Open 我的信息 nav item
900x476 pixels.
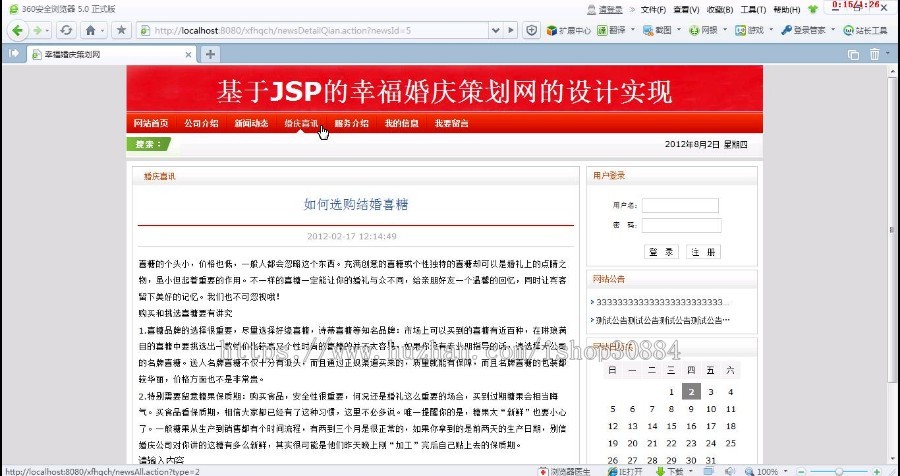point(401,123)
